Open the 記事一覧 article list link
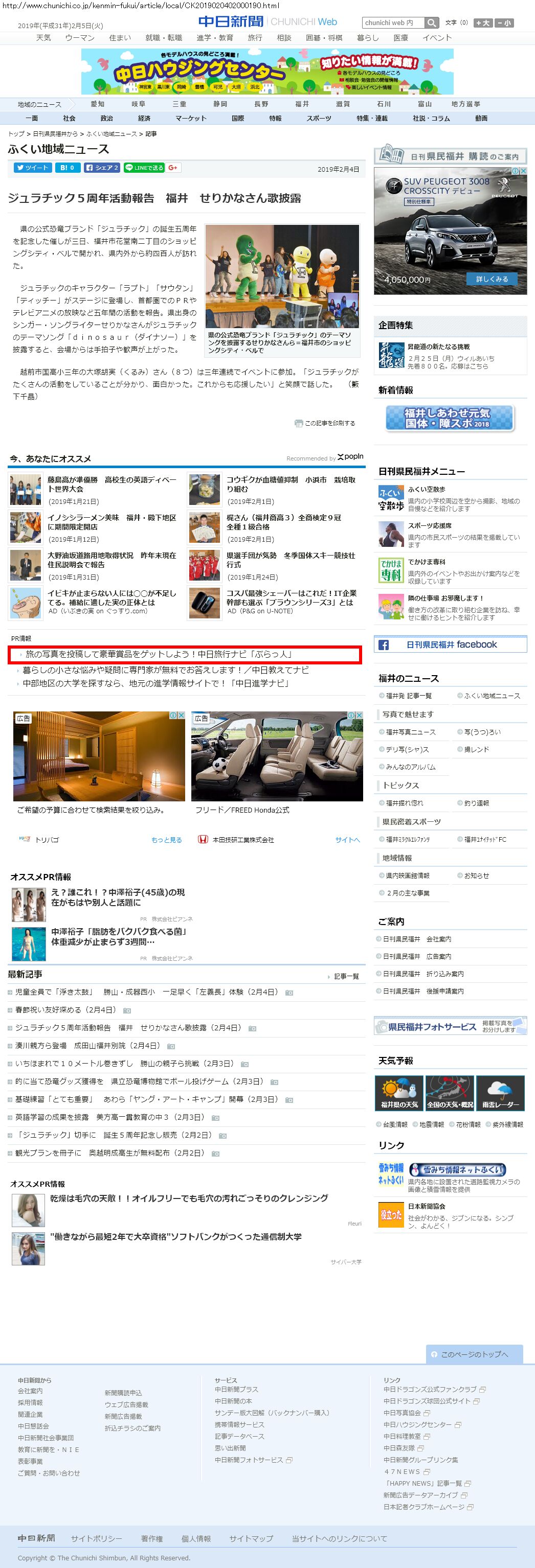 (346, 976)
